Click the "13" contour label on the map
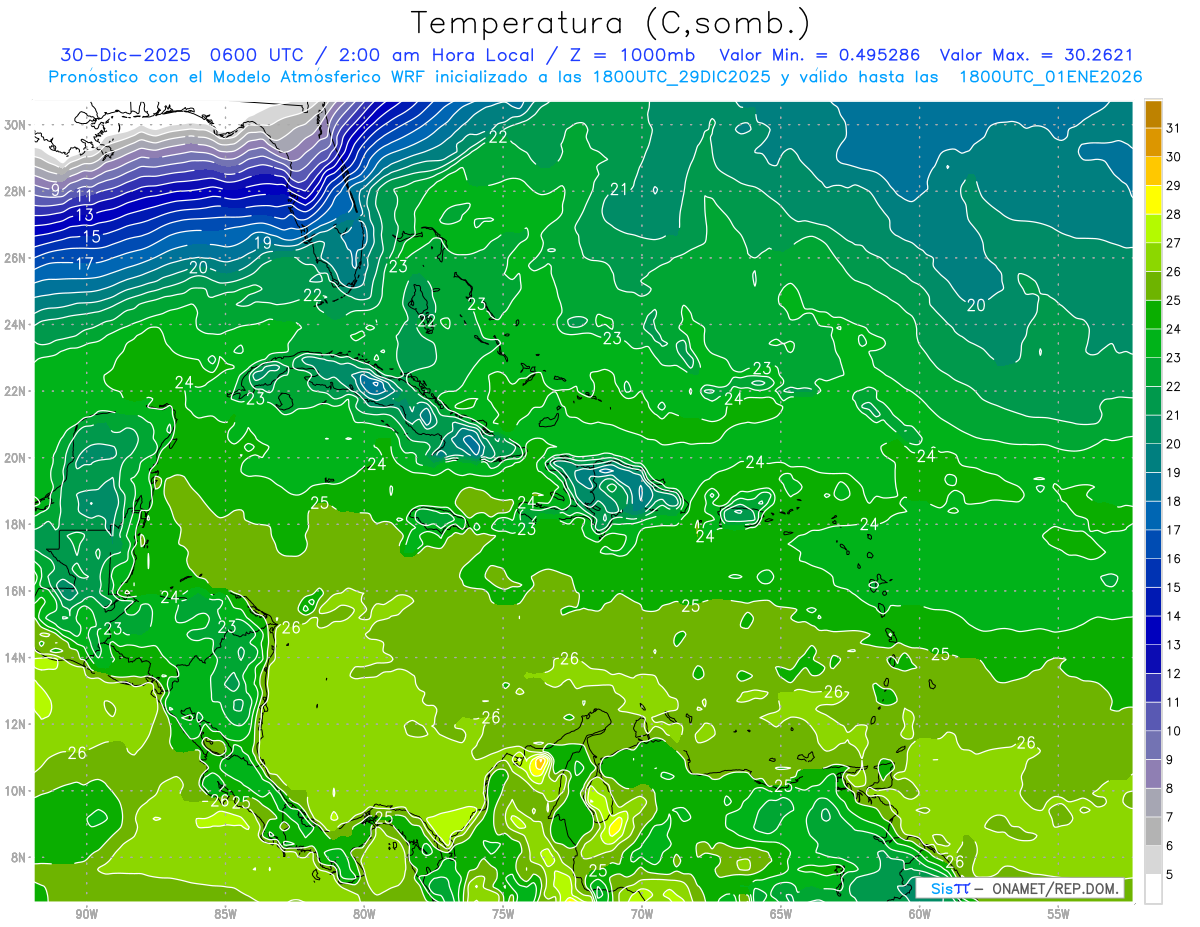Viewport: 1200px width, 927px height. [x=84, y=215]
